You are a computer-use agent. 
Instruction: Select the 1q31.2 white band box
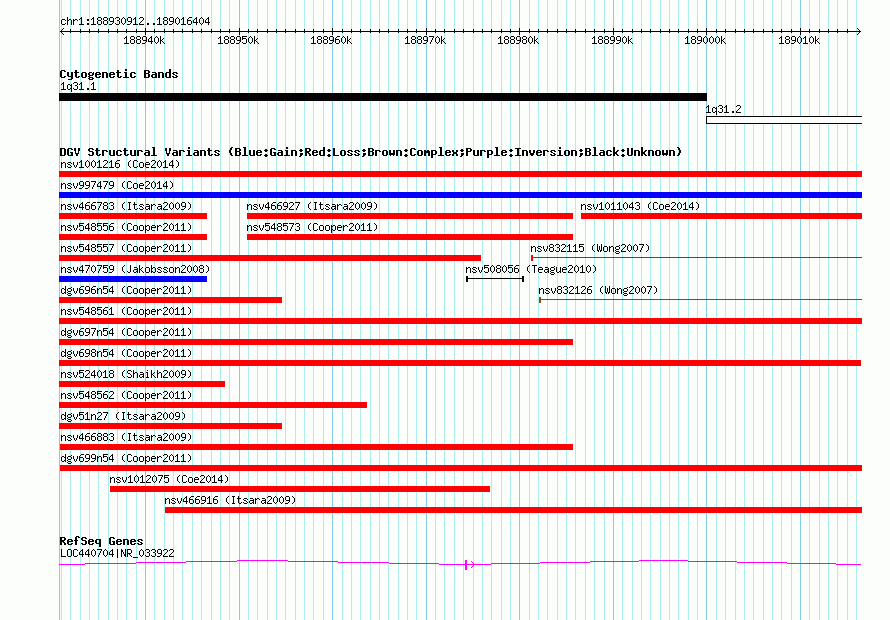[x=784, y=120]
